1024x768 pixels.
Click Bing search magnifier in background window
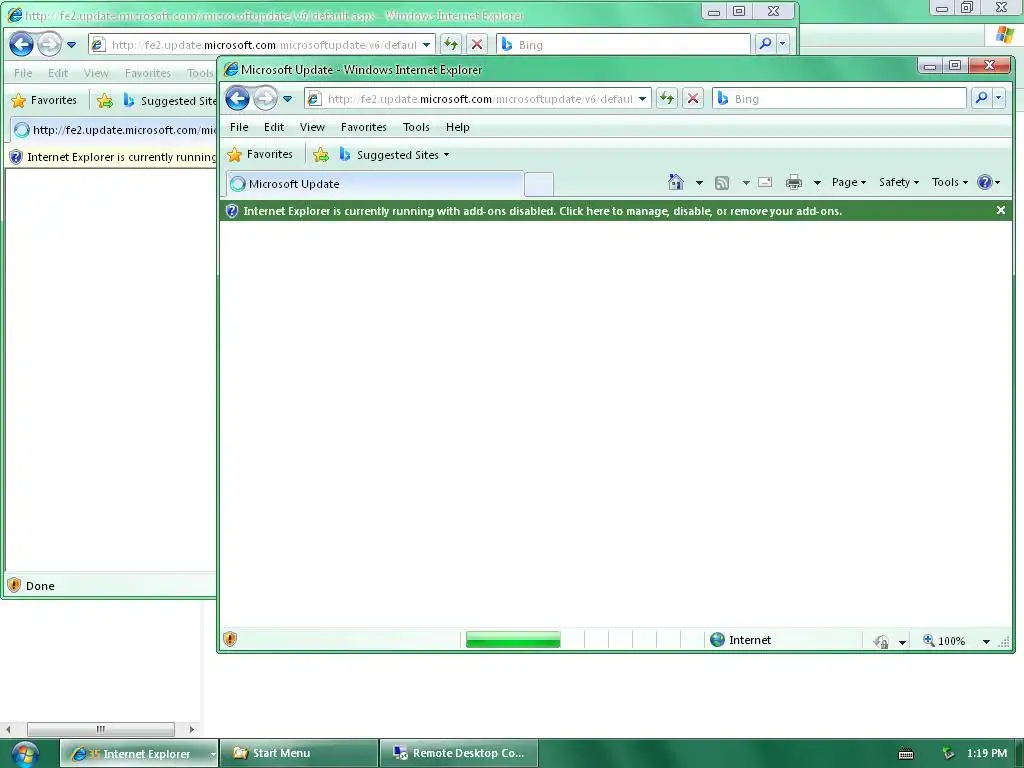point(765,44)
